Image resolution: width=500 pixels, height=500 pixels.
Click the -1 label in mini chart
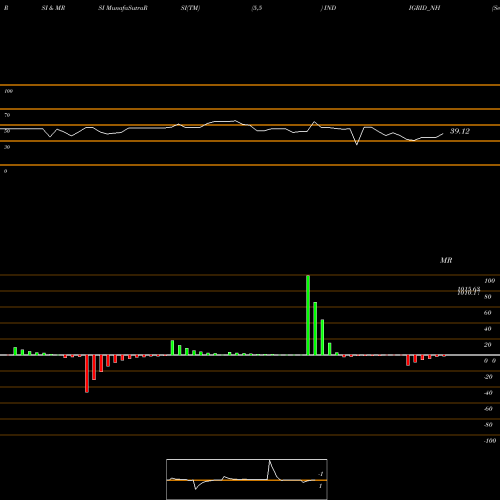(321, 474)
